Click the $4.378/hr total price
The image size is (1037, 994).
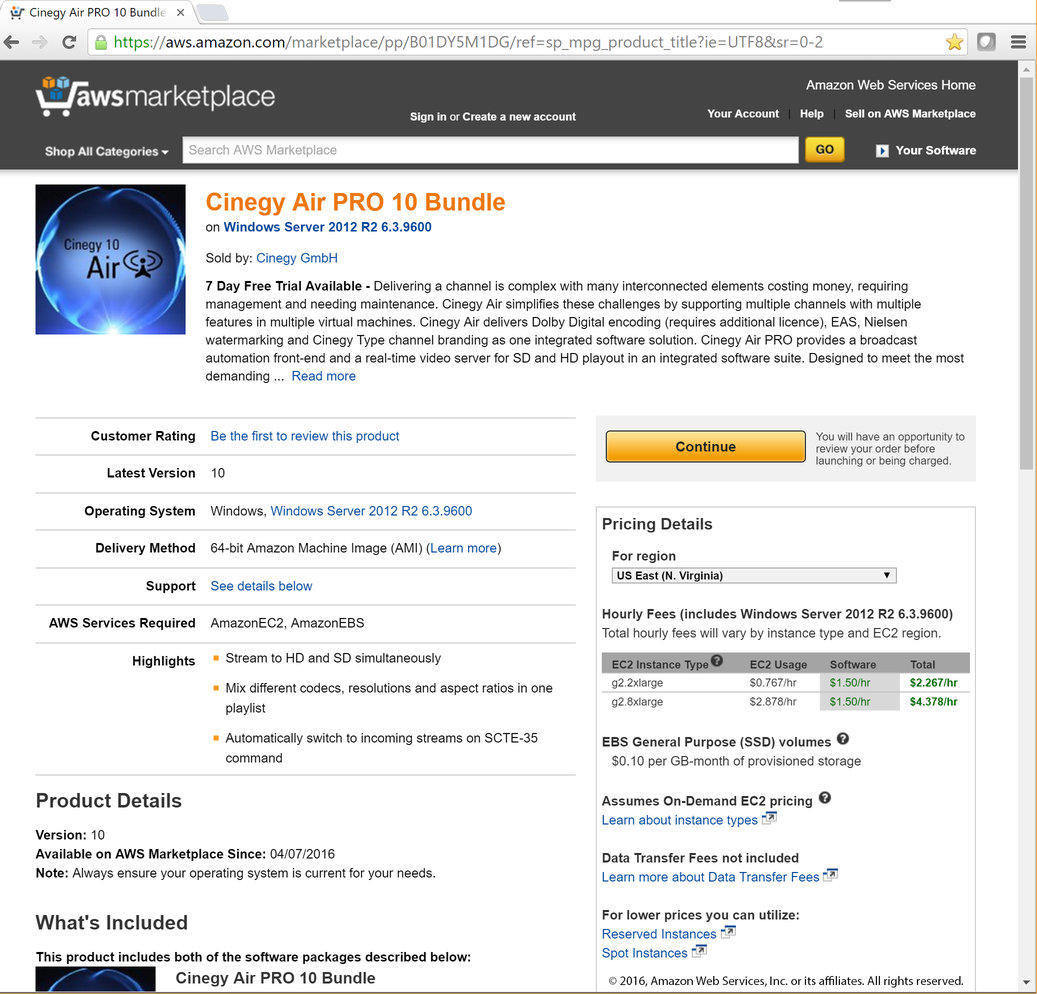933,702
